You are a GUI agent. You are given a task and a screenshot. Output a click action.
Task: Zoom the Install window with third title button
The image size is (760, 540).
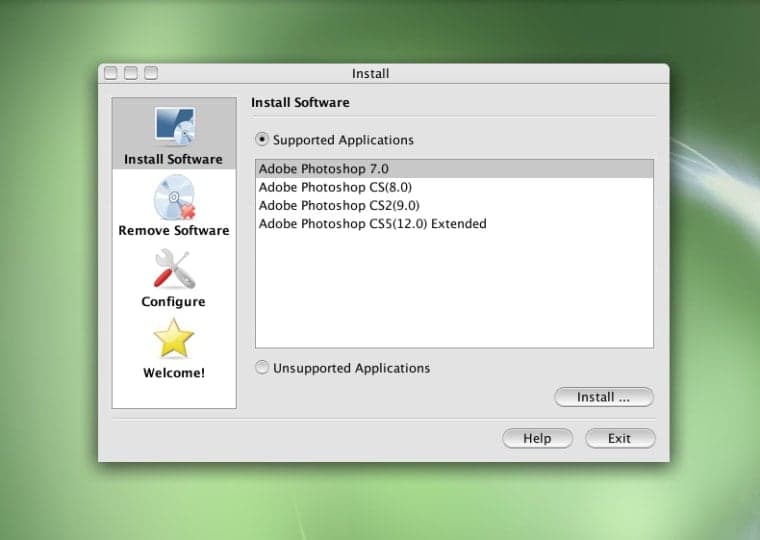(151, 73)
